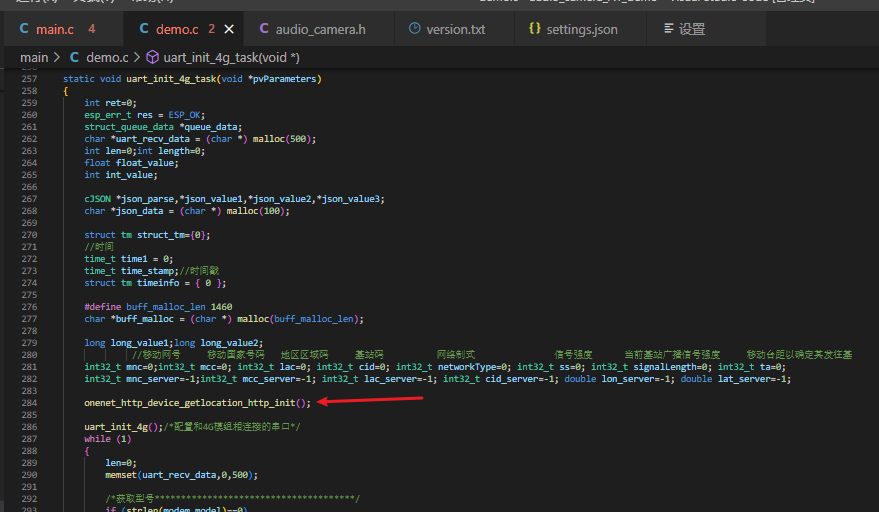Click 'int length=0;' on line 263
This screenshot has width=879, height=512.
[x=171, y=151]
